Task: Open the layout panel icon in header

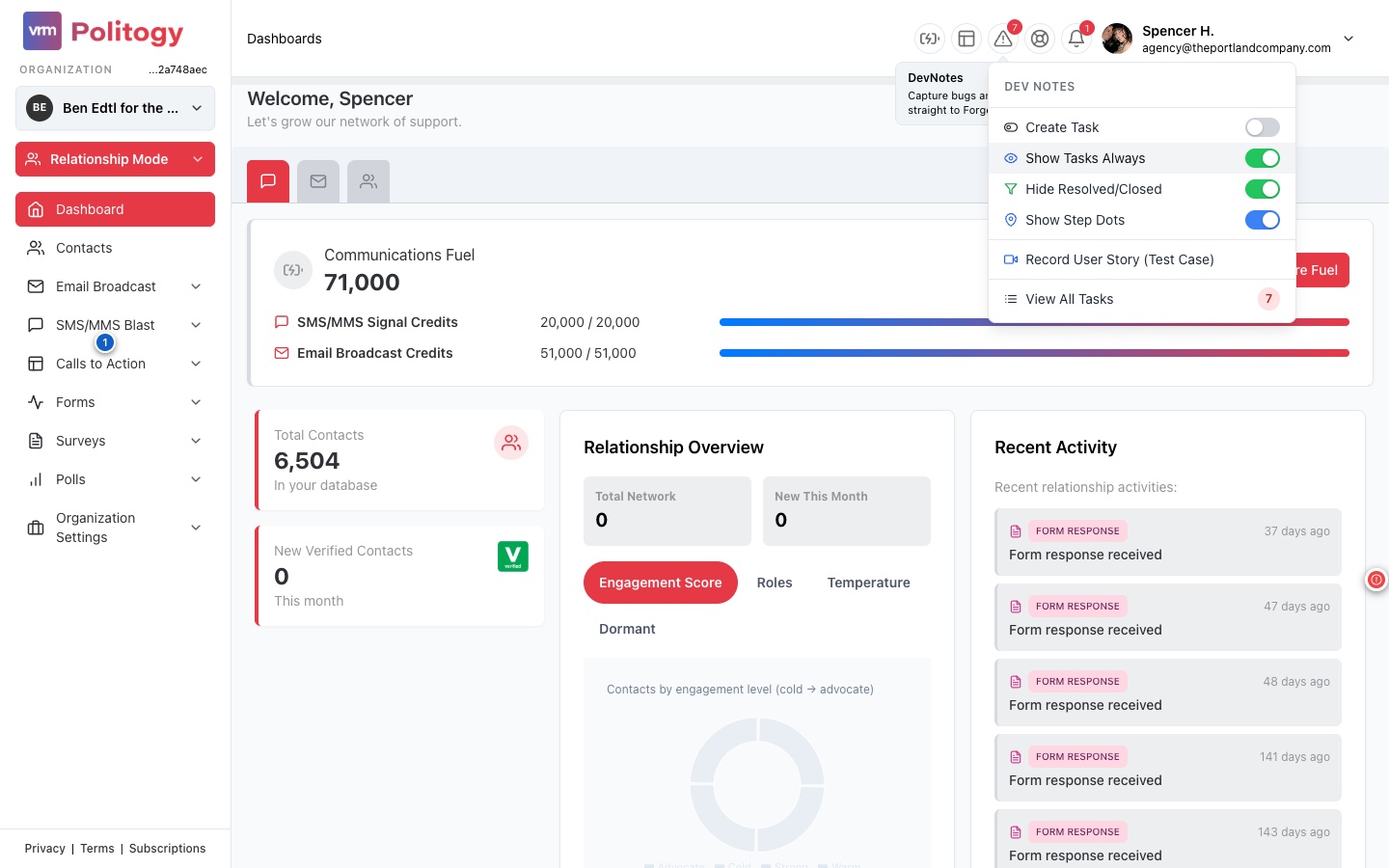Action: tap(966, 39)
